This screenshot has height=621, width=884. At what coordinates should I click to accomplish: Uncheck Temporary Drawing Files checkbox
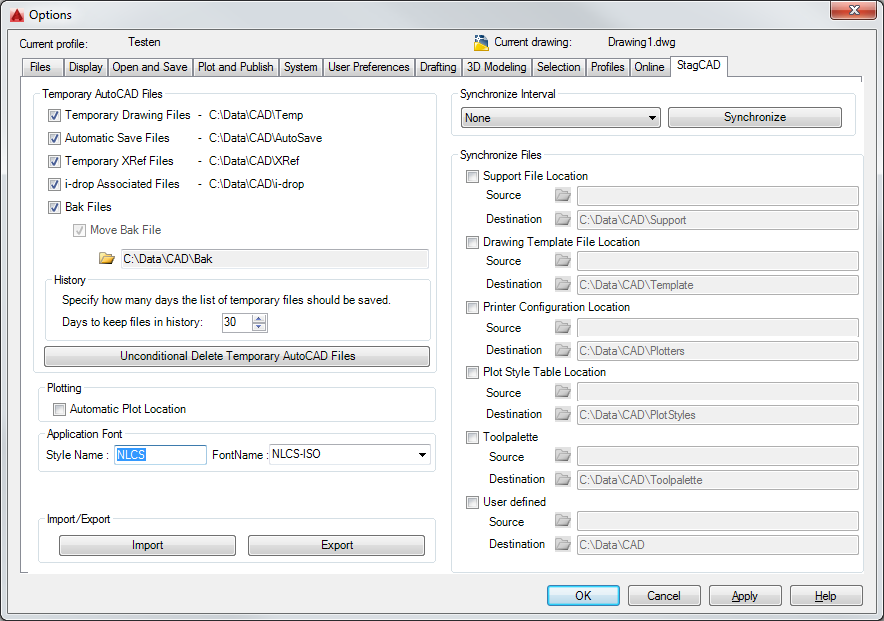[55, 115]
